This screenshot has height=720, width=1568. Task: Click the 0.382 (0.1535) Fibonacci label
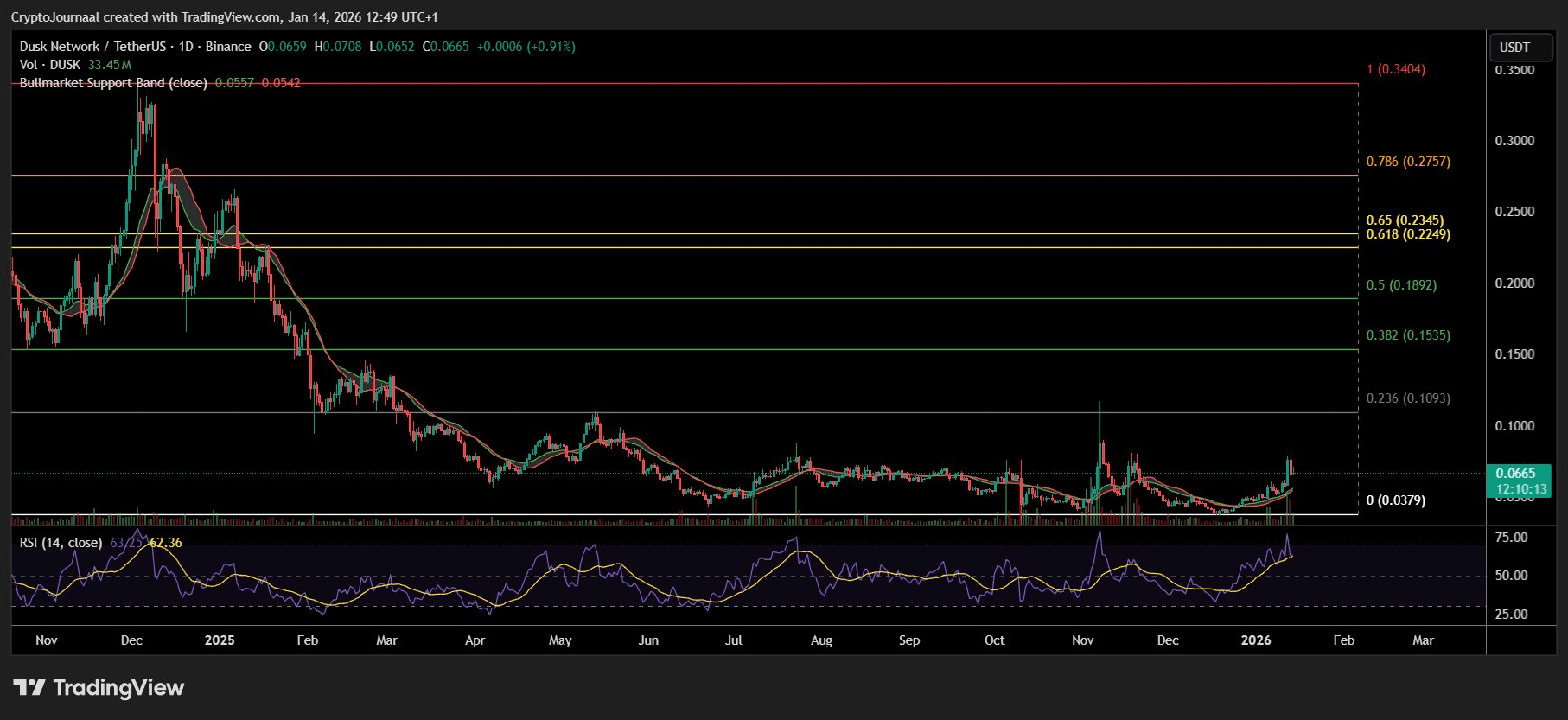pos(1408,335)
